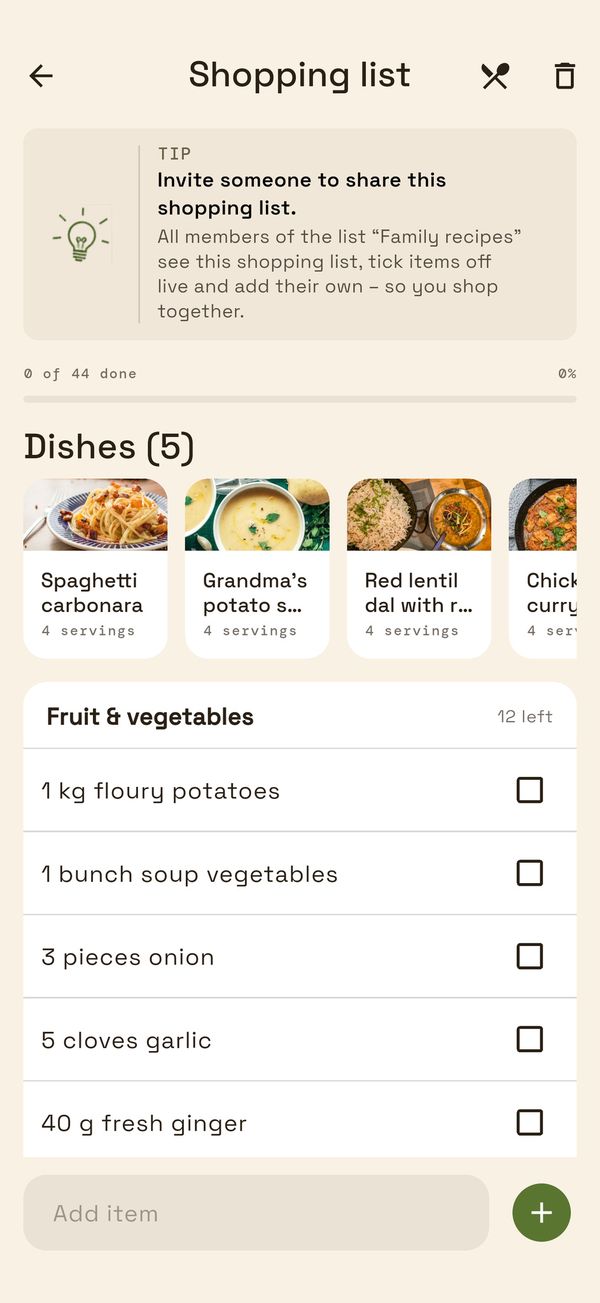The image size is (600, 1303).
Task: Tap the 12 left counter label
Action: [x=525, y=717]
